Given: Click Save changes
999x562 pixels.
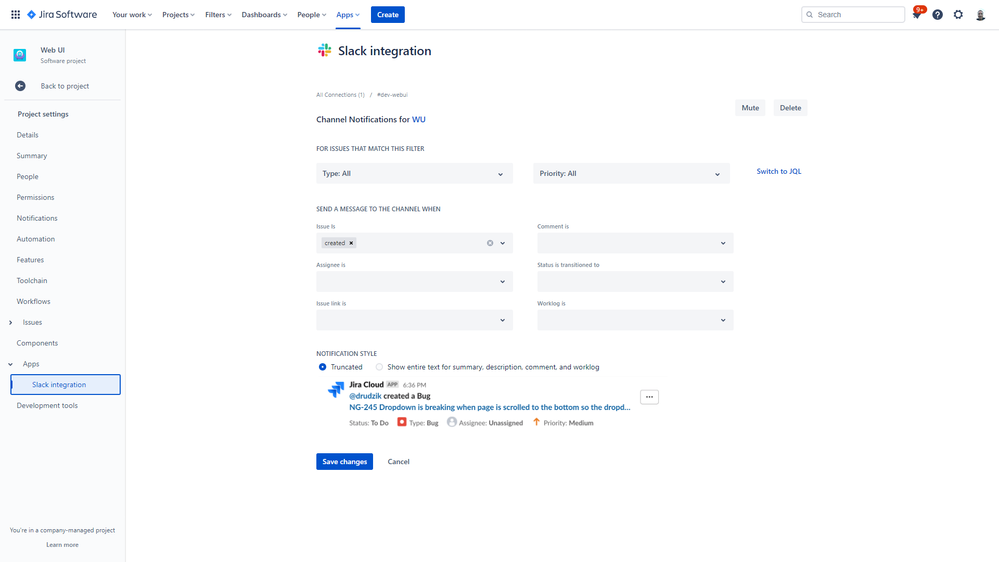Looking at the screenshot, I should [344, 461].
